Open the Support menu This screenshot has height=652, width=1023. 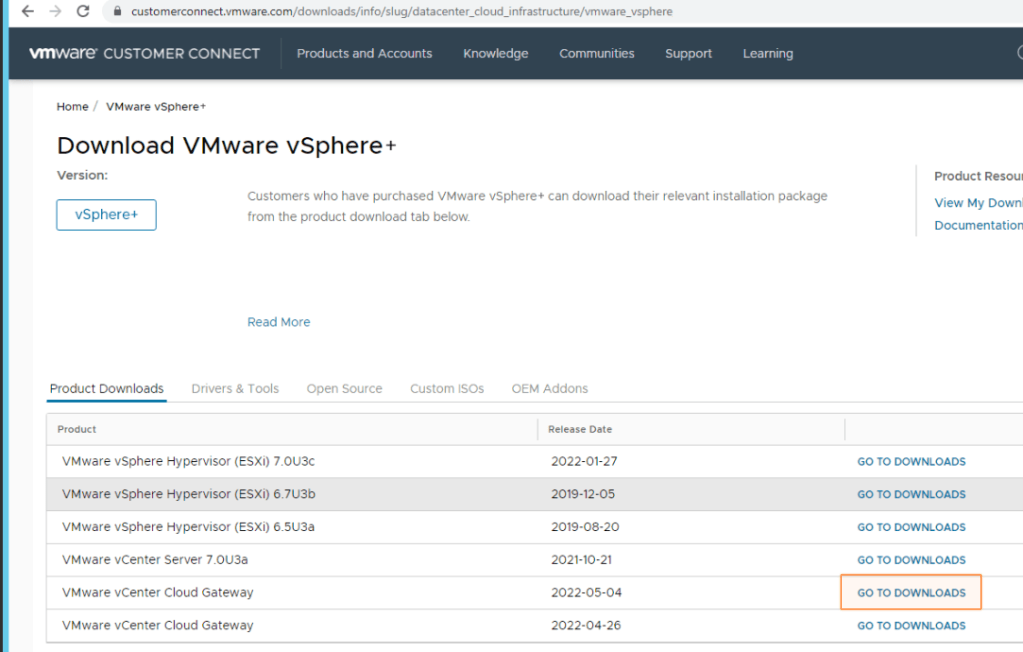click(688, 54)
